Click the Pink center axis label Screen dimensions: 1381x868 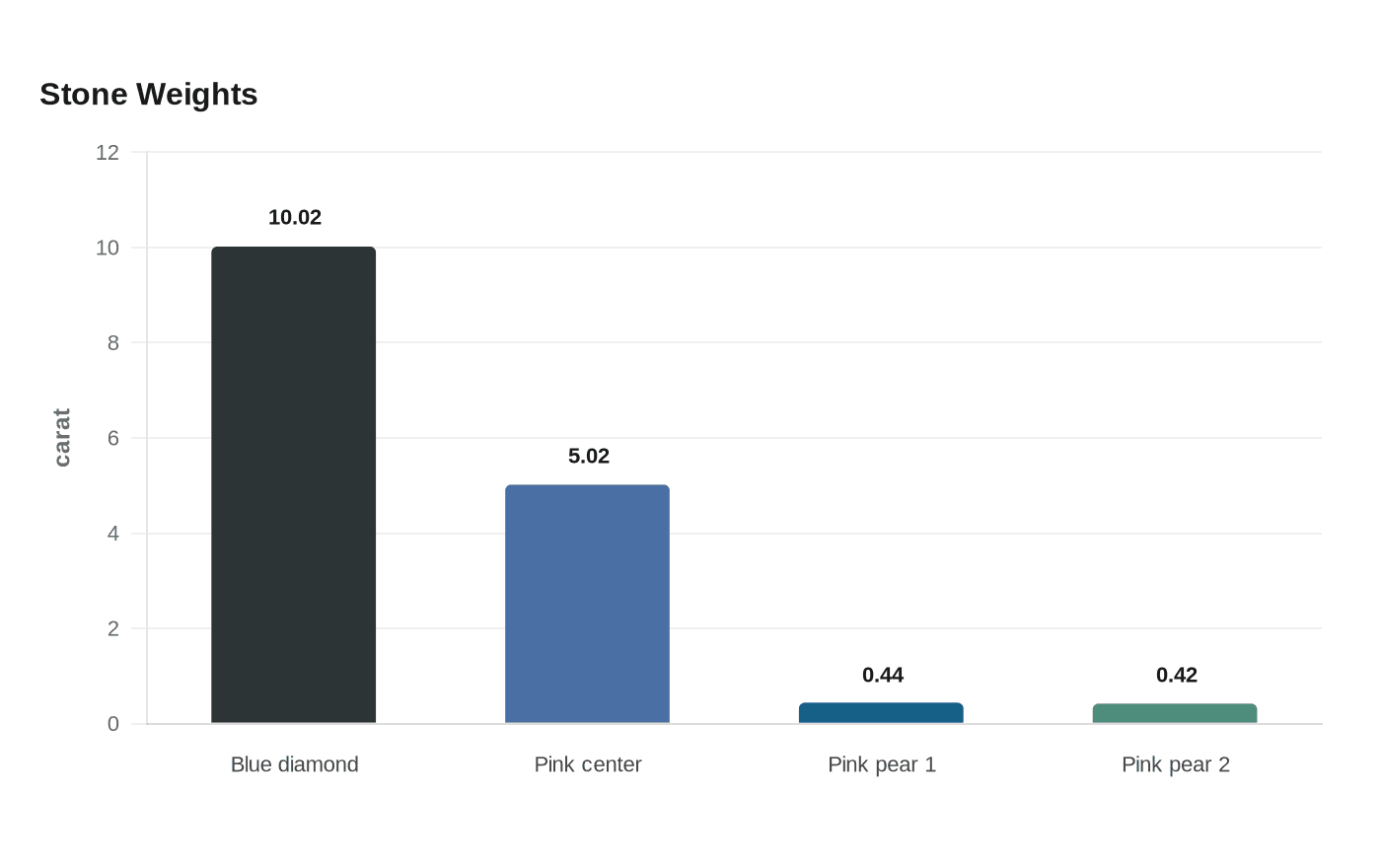pyautogui.click(x=588, y=764)
